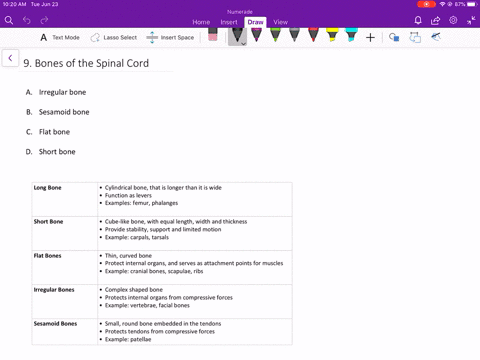Click text Protects tendons from compressive forces
The image size is (480, 360).
pos(160,331)
